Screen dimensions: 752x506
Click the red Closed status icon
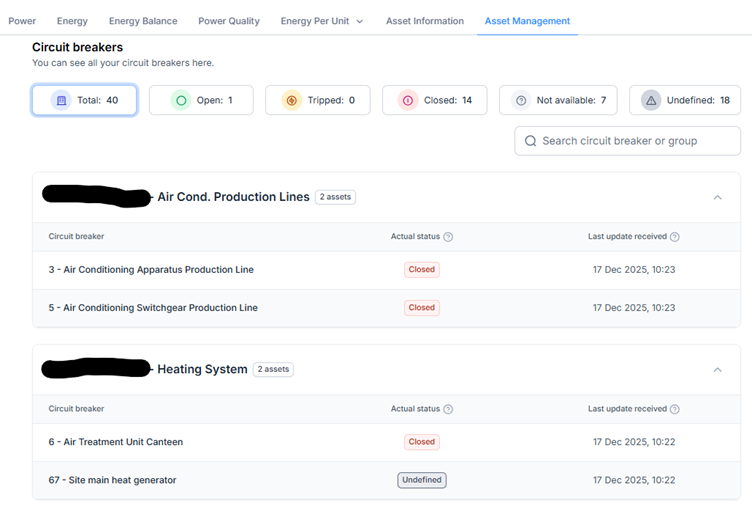coord(408,100)
